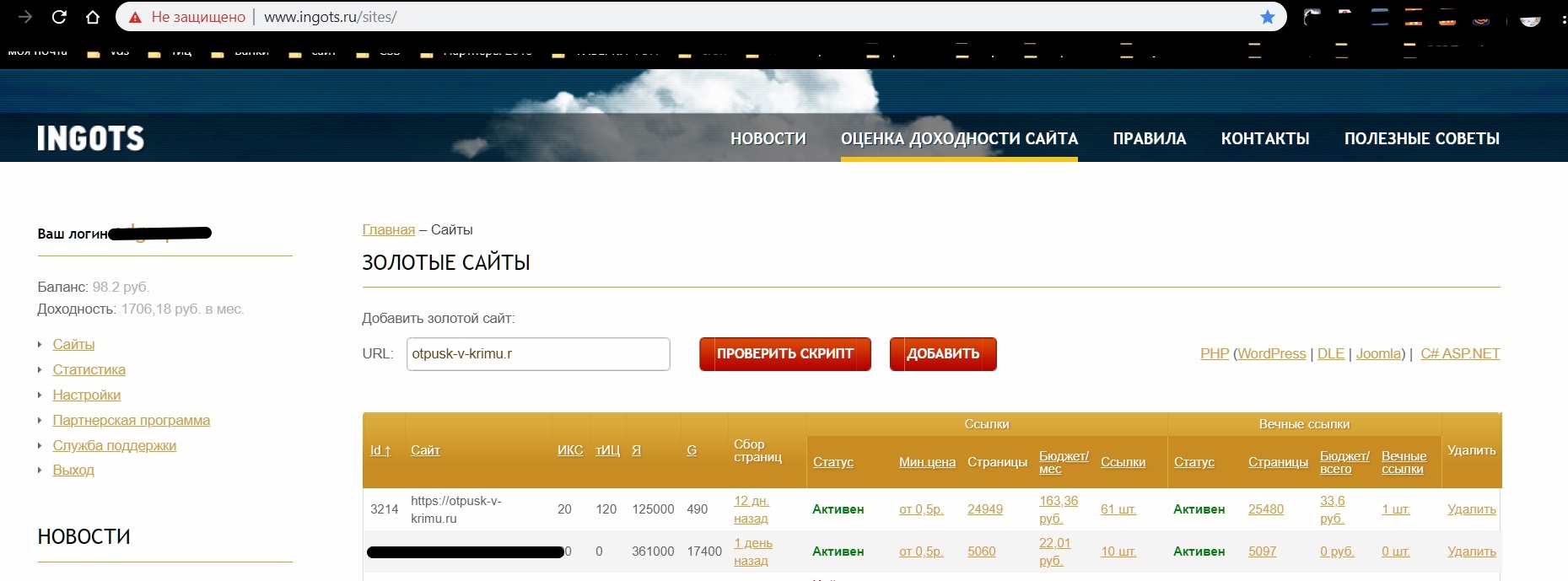This screenshot has width=1568, height=581.
Task: Open the НОВОСТИ menu item
Action: [x=768, y=138]
